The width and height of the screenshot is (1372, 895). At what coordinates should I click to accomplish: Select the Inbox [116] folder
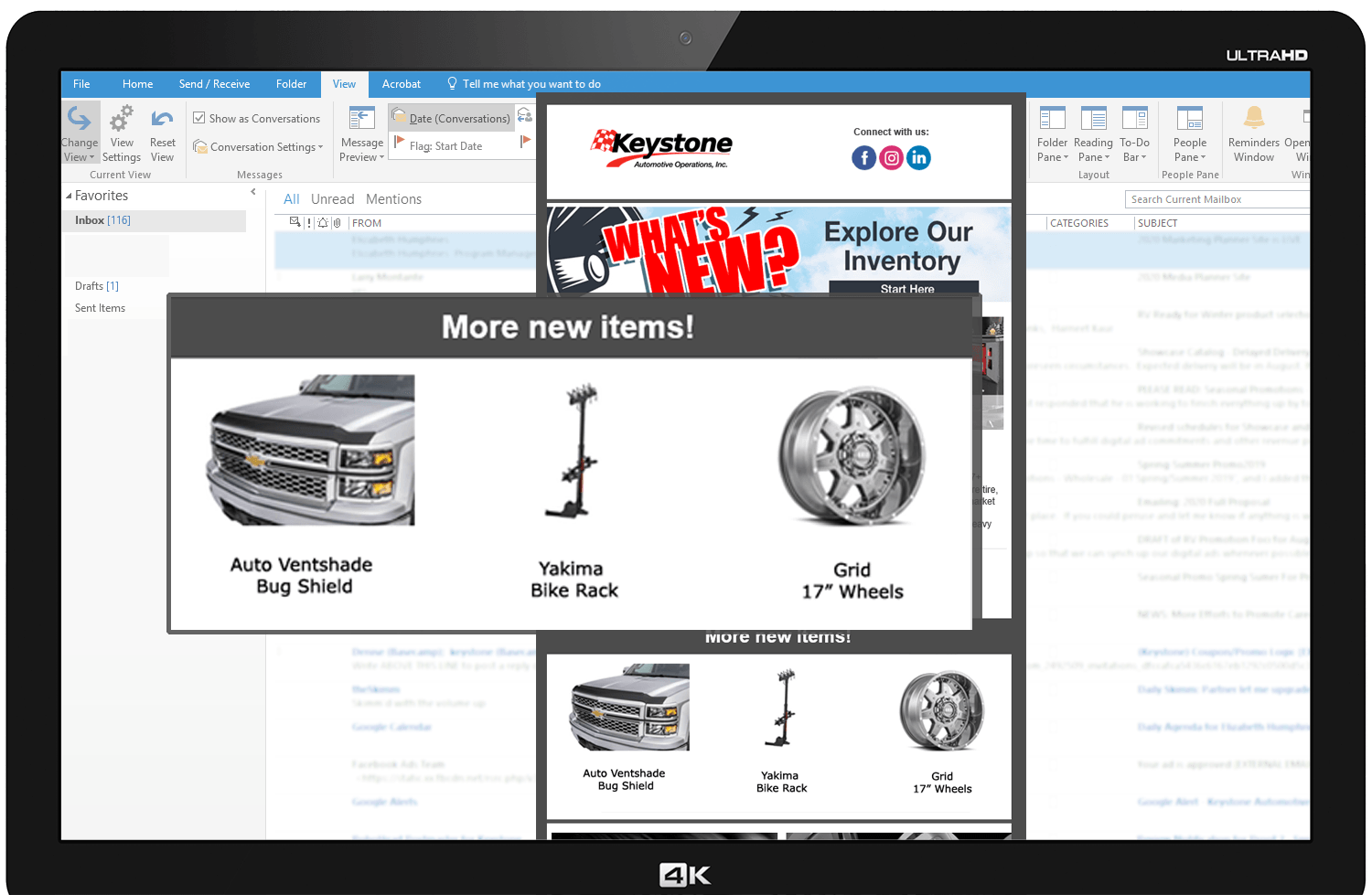(154, 220)
